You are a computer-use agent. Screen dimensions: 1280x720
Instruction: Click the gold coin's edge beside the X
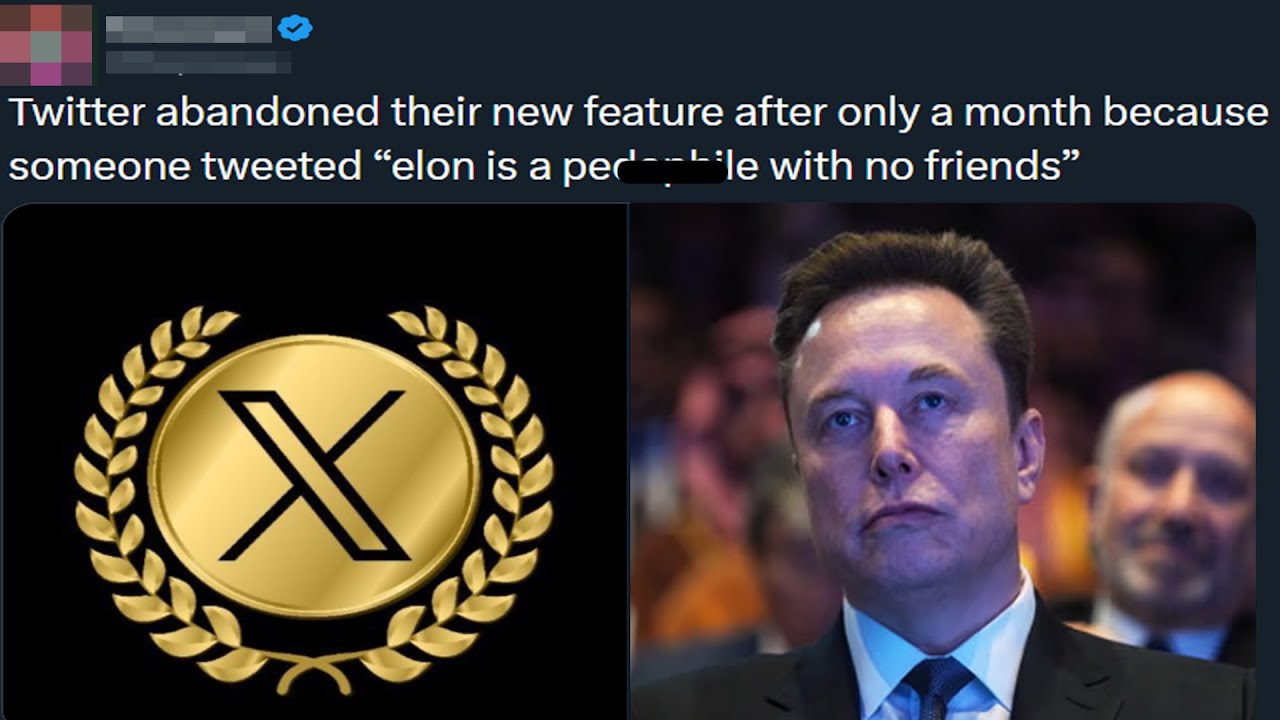point(170,476)
